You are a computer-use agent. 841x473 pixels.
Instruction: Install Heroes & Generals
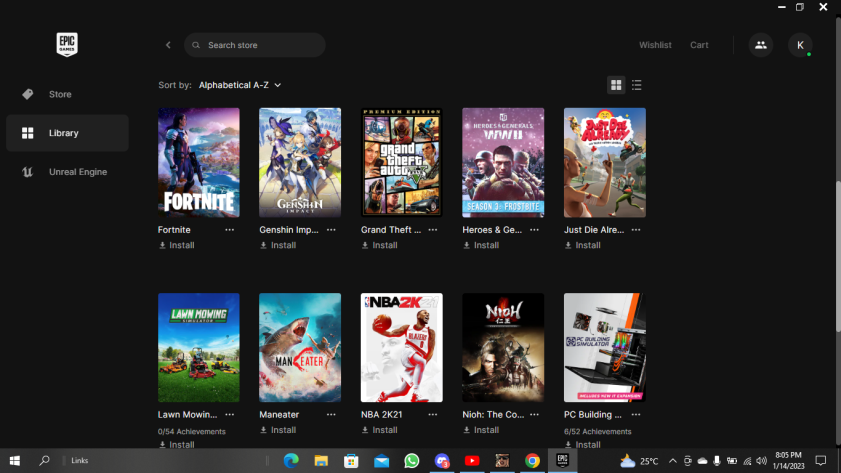pos(481,245)
